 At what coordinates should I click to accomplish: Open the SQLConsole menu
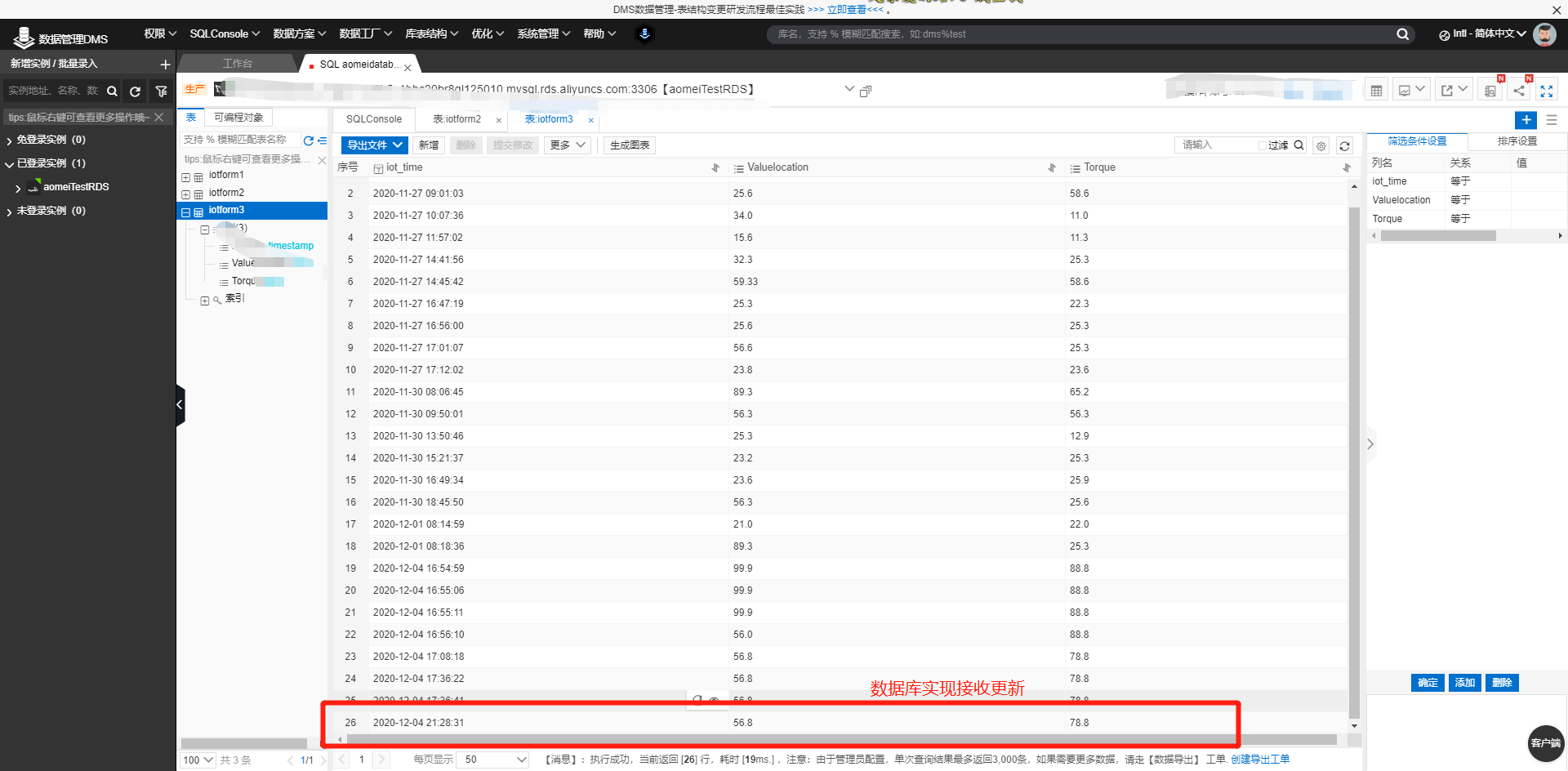(x=225, y=33)
